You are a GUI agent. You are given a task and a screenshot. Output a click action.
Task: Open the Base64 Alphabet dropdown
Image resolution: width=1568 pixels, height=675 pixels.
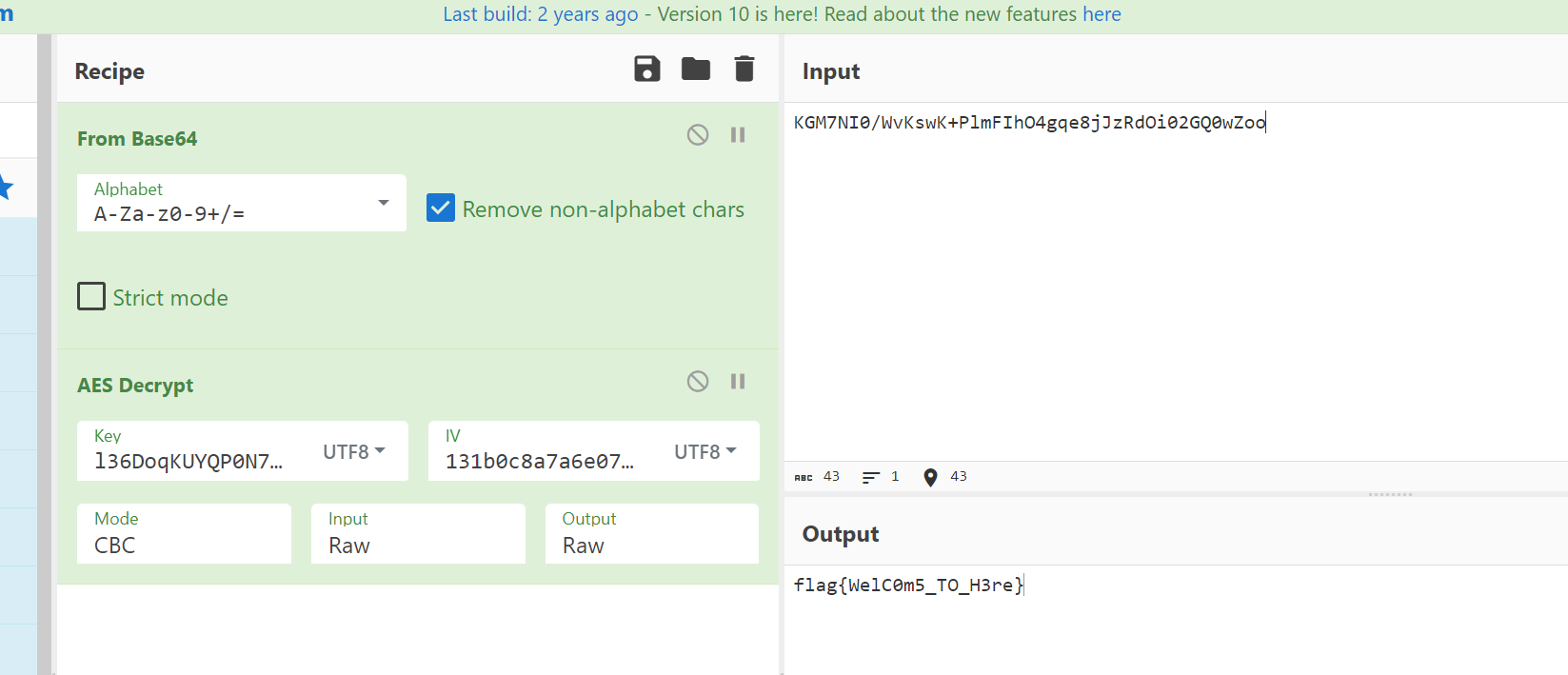pos(384,203)
